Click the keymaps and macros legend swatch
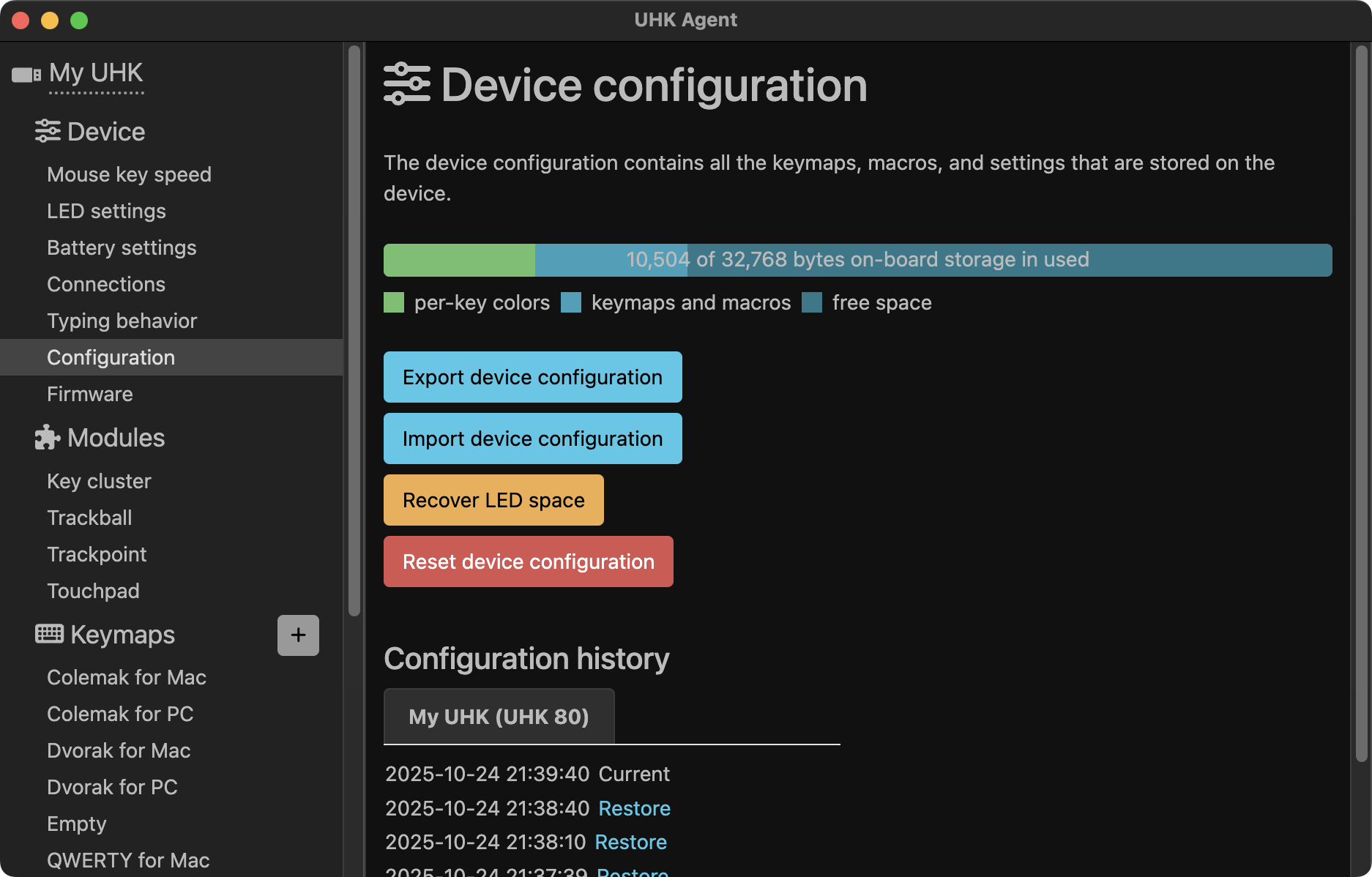Screen dimensions: 1372x877 pyautogui.click(x=571, y=302)
